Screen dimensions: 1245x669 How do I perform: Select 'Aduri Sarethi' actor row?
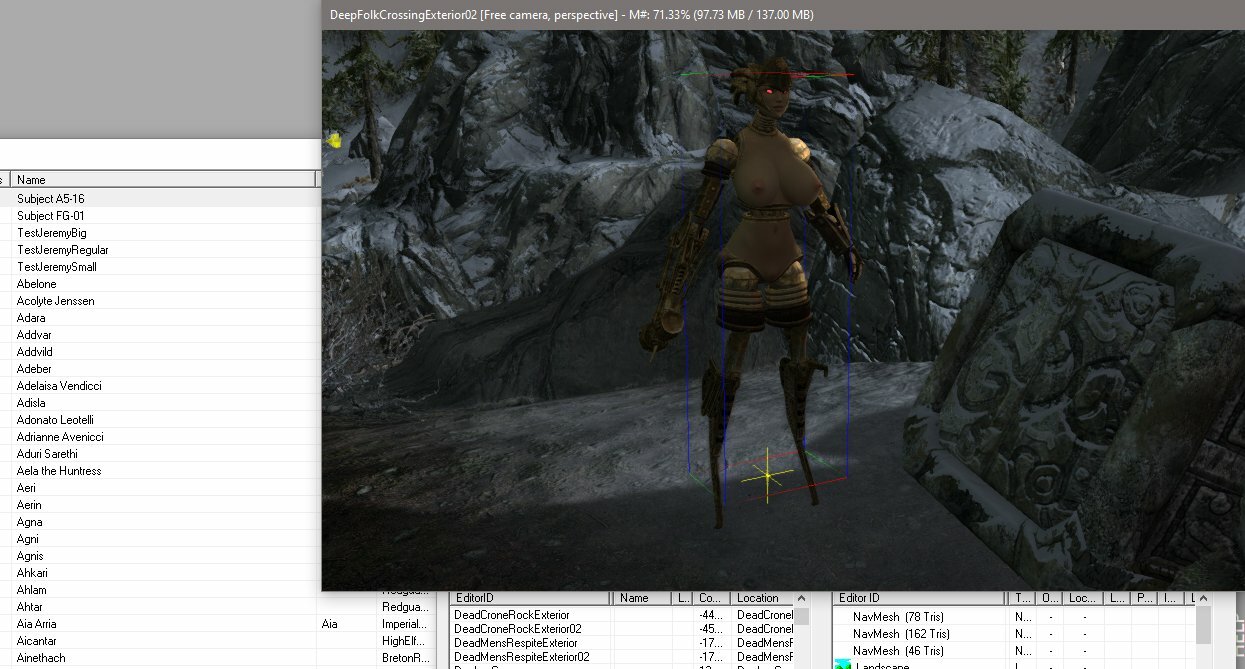point(47,454)
